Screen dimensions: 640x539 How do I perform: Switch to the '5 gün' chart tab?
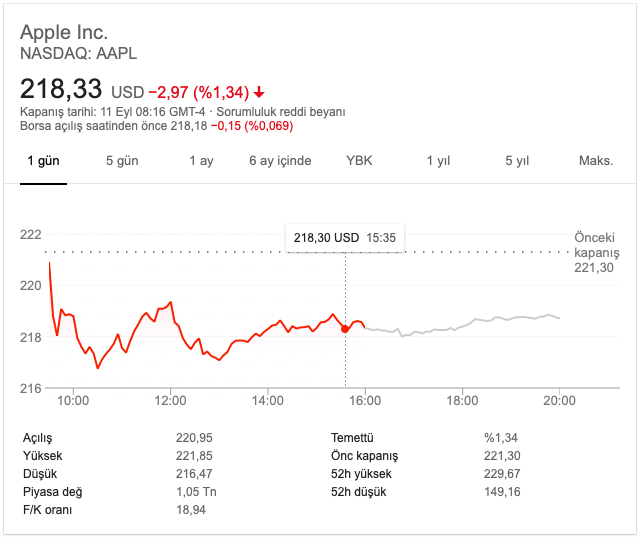coord(122,161)
